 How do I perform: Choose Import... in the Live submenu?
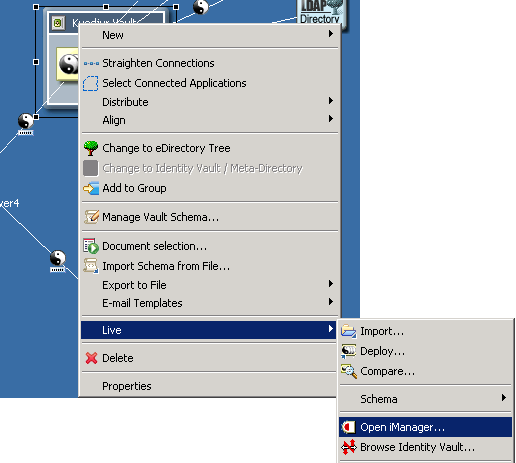coord(425,331)
